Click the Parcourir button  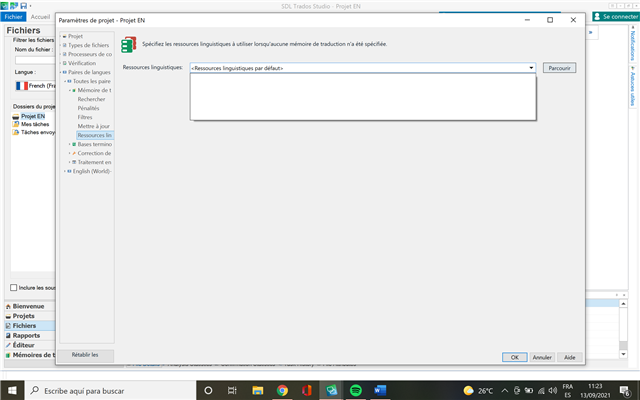pyautogui.click(x=559, y=68)
